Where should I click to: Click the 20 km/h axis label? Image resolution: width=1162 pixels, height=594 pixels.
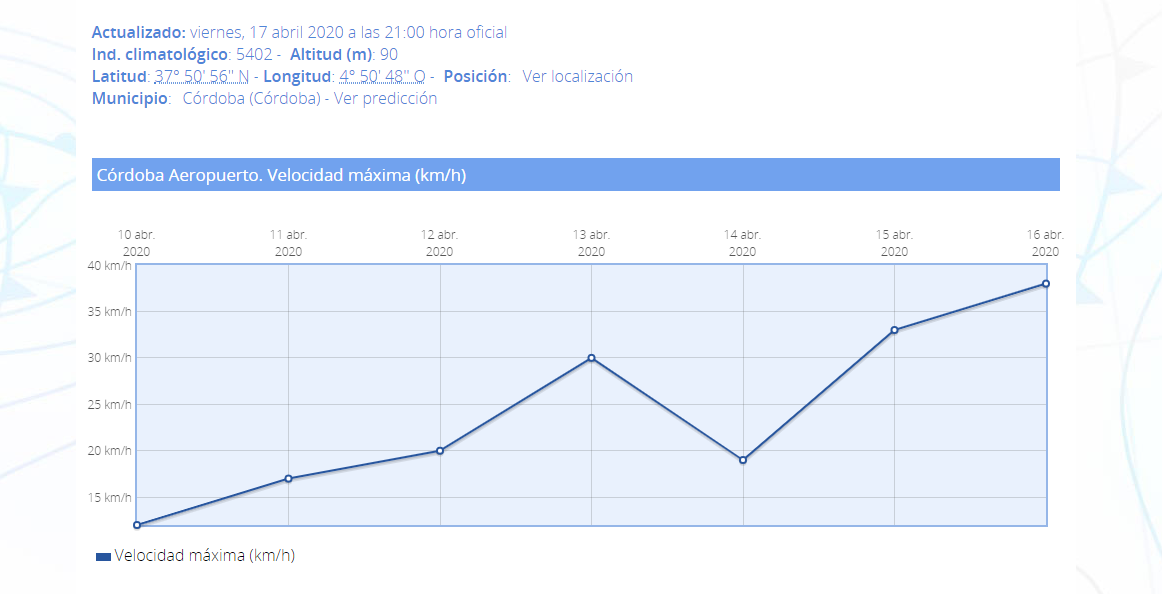point(110,450)
